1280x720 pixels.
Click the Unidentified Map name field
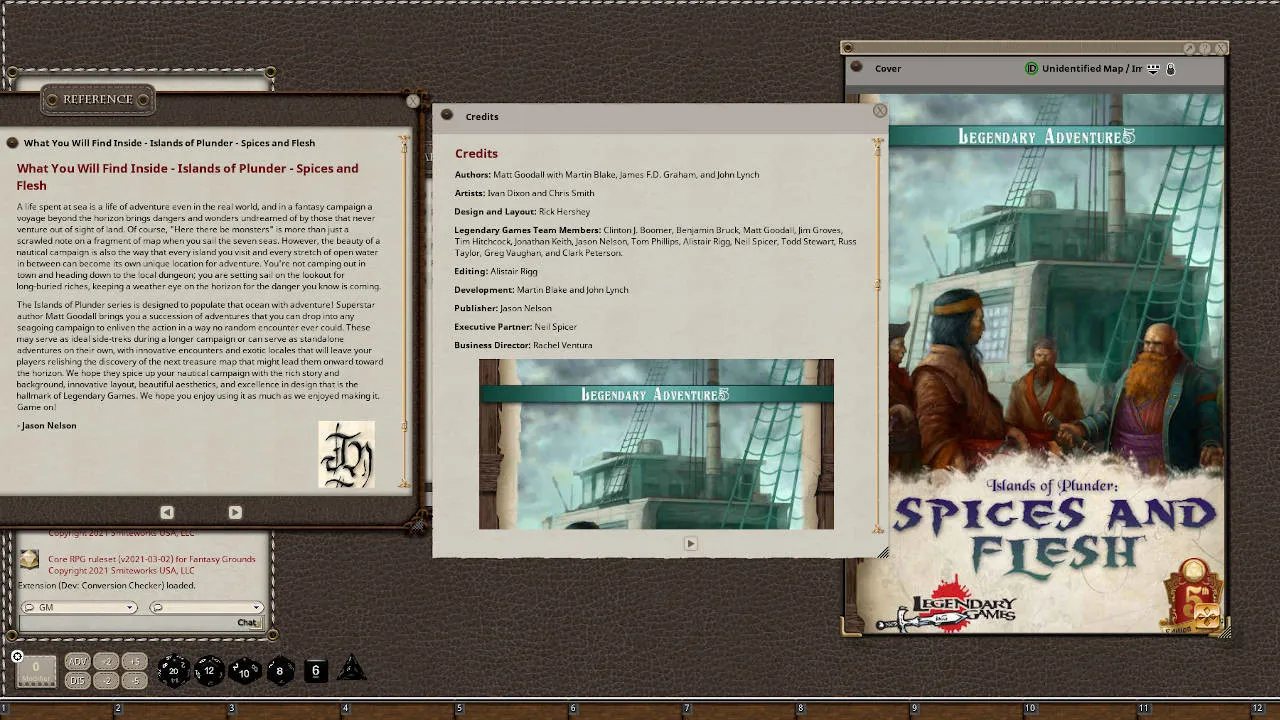[x=1092, y=68]
